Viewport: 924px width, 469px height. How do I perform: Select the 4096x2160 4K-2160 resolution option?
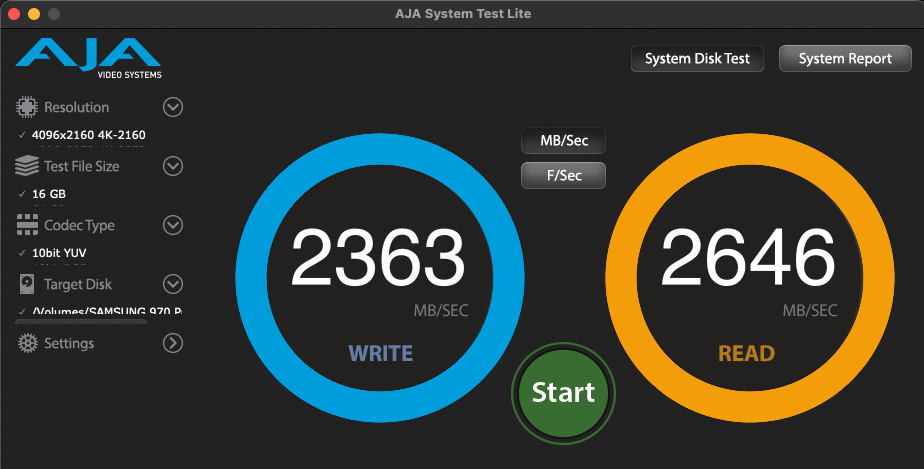pyautogui.click(x=88, y=135)
